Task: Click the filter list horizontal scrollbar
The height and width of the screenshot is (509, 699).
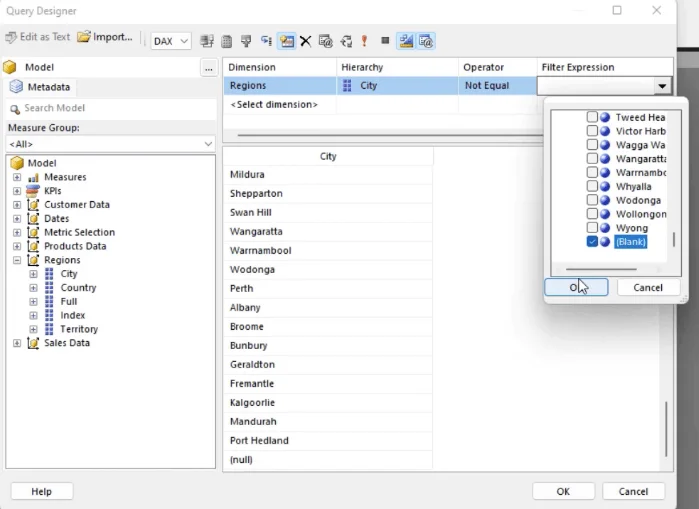Action: coord(601,269)
